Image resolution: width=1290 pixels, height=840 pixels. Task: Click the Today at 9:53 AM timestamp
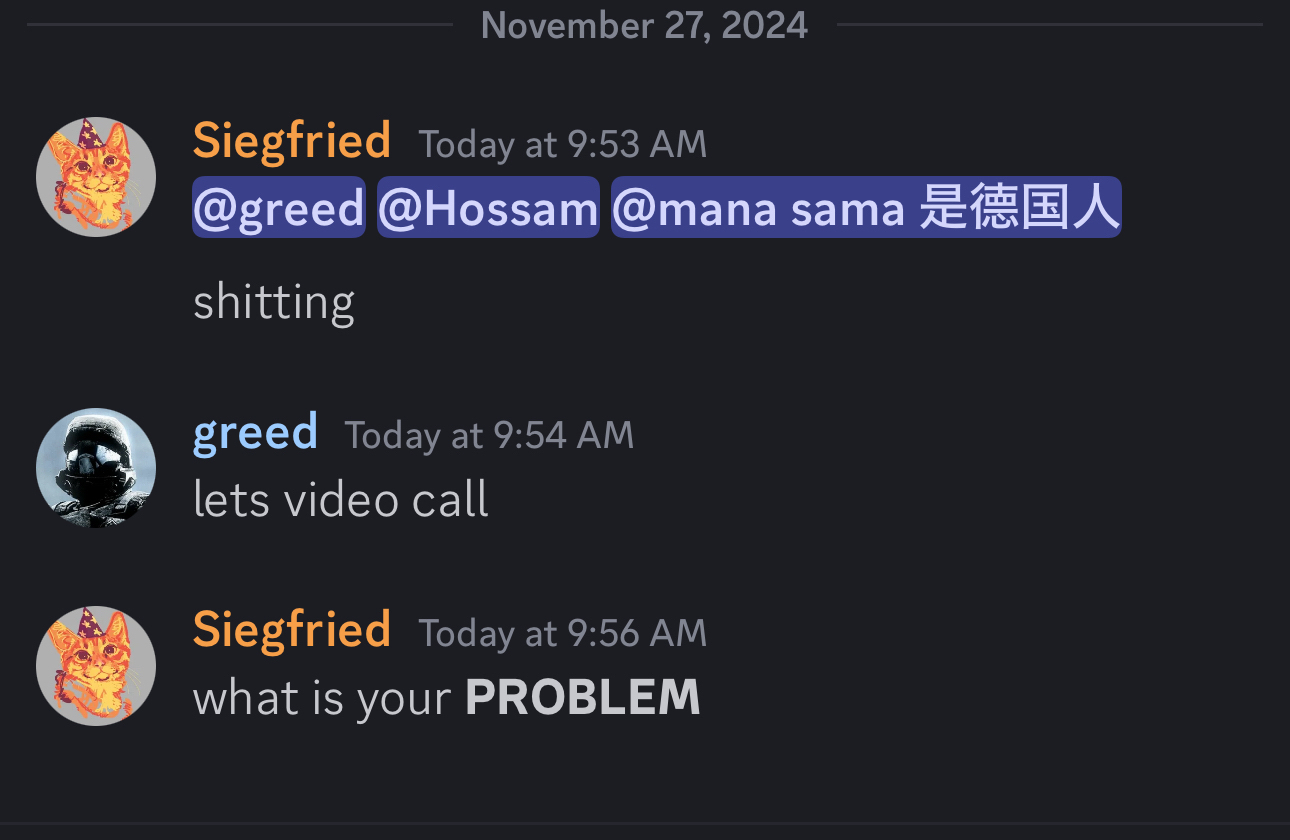(x=562, y=144)
